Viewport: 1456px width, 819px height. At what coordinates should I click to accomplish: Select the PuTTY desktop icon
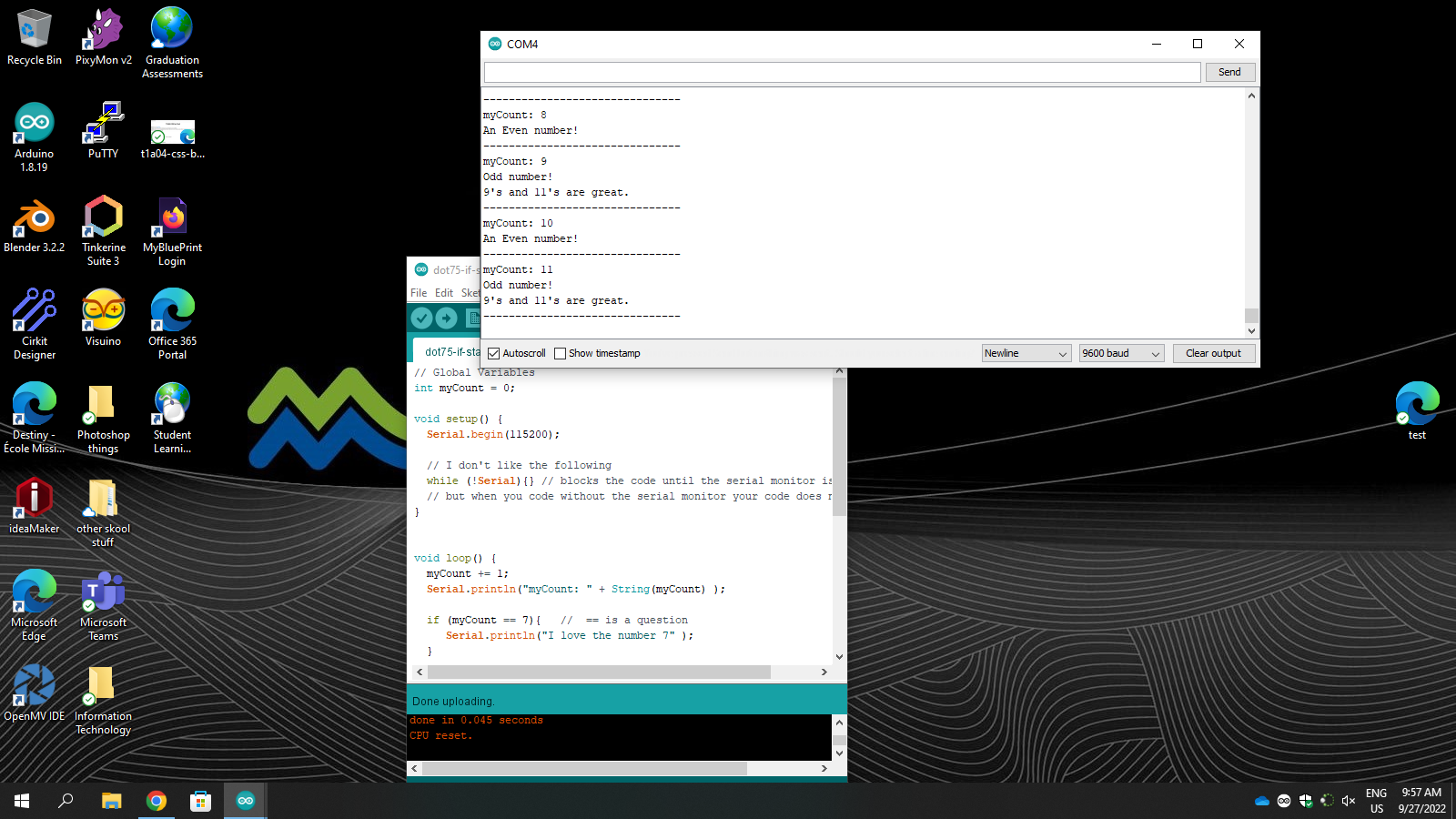[x=104, y=131]
